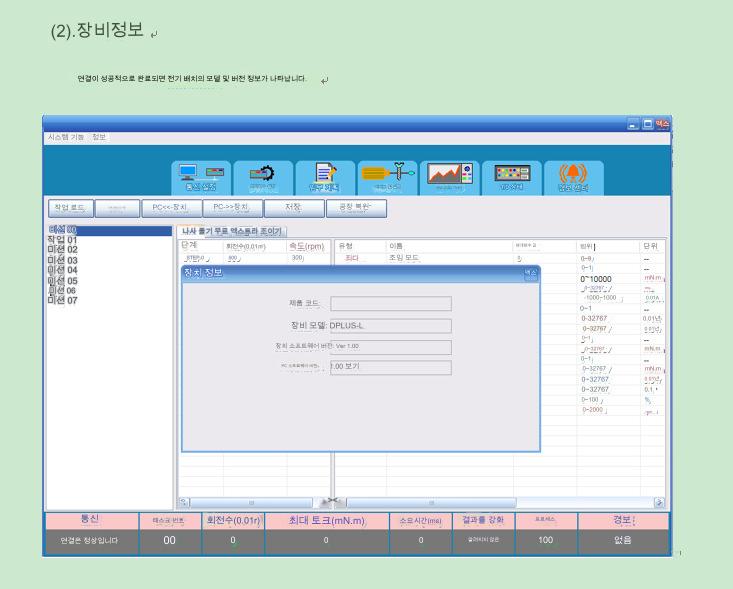Click the right arrow of the horizontal scrollbar
The height and width of the screenshot is (589, 733).
click(659, 502)
